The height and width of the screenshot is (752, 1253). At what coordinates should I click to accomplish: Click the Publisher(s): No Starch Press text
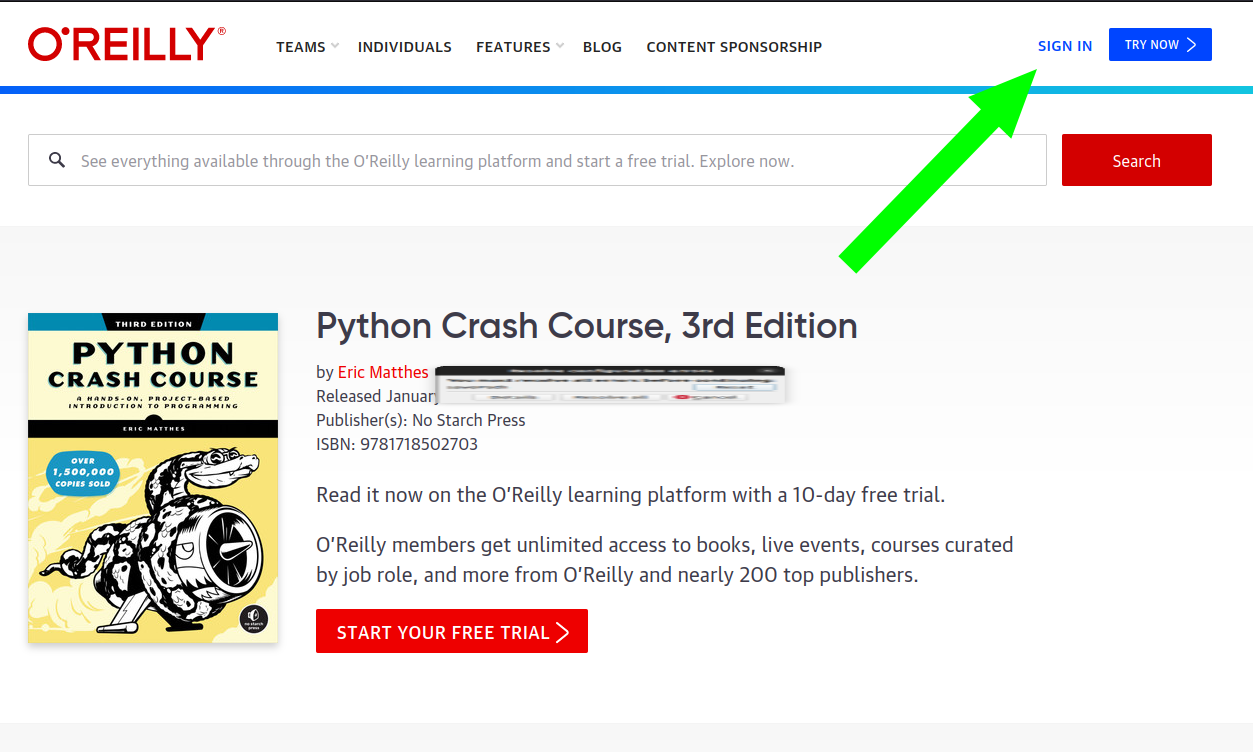click(x=421, y=420)
